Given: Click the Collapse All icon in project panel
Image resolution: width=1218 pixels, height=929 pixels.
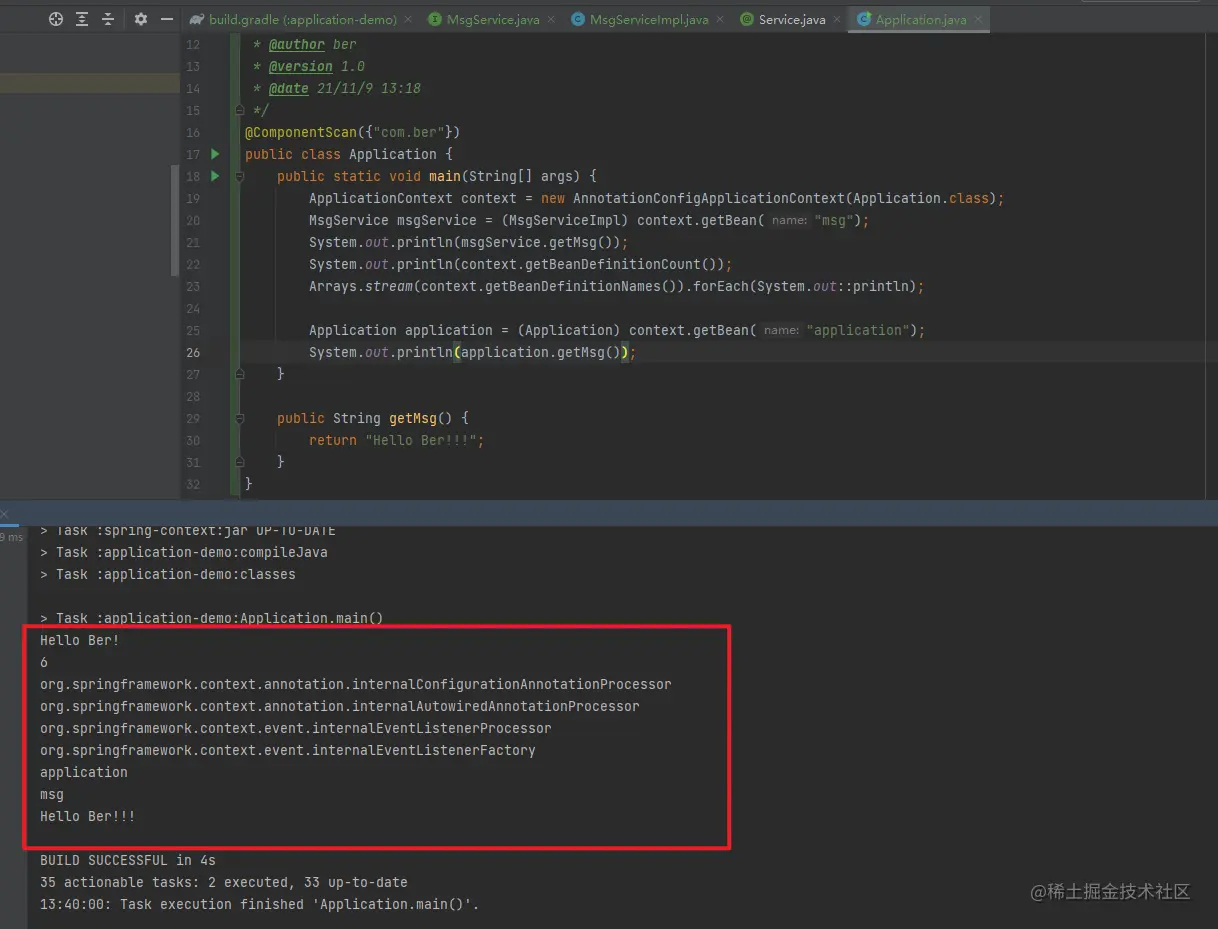Looking at the screenshot, I should pyautogui.click(x=108, y=19).
